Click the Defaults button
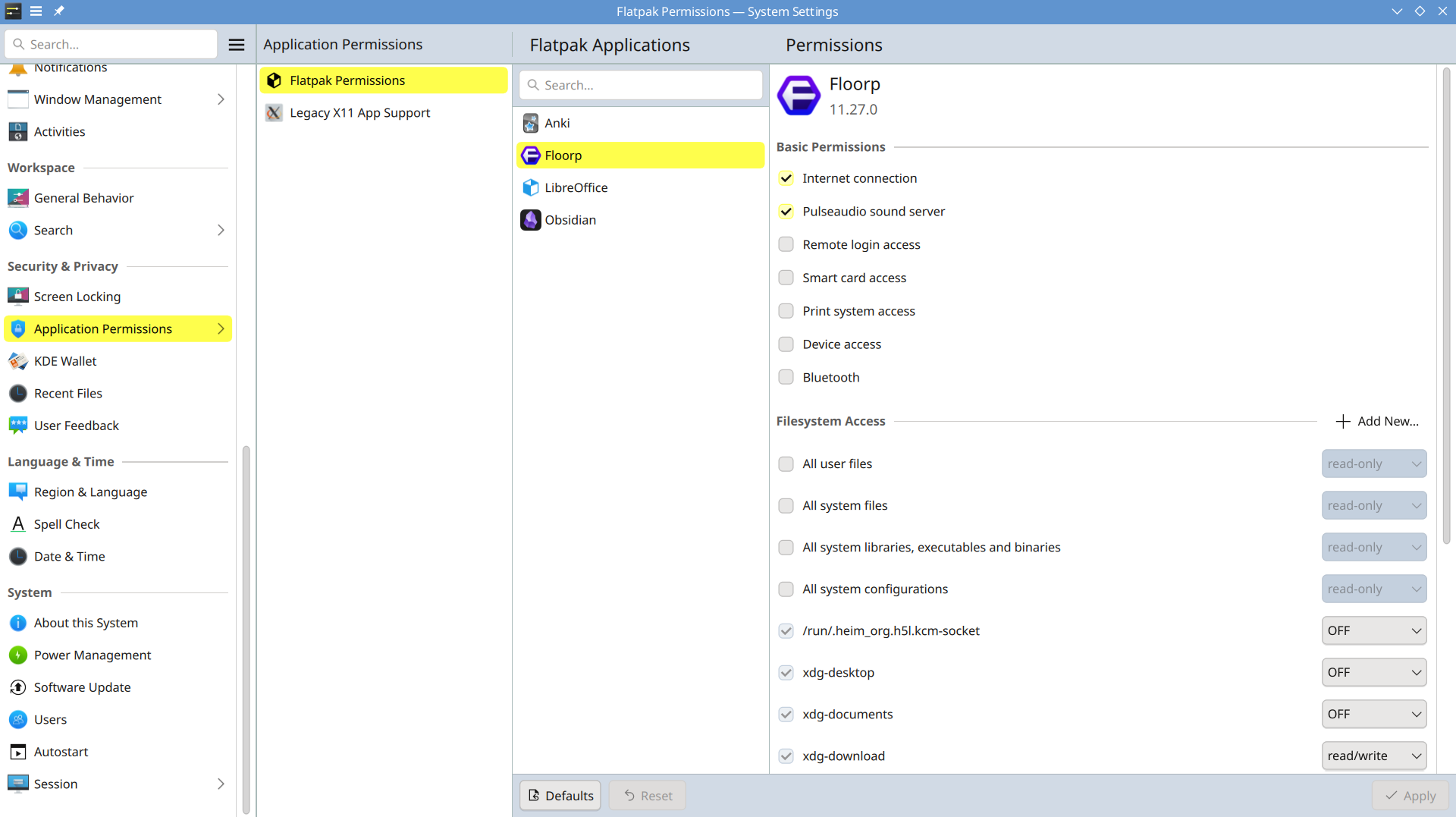Viewport: 1456px width, 817px height. point(560,796)
